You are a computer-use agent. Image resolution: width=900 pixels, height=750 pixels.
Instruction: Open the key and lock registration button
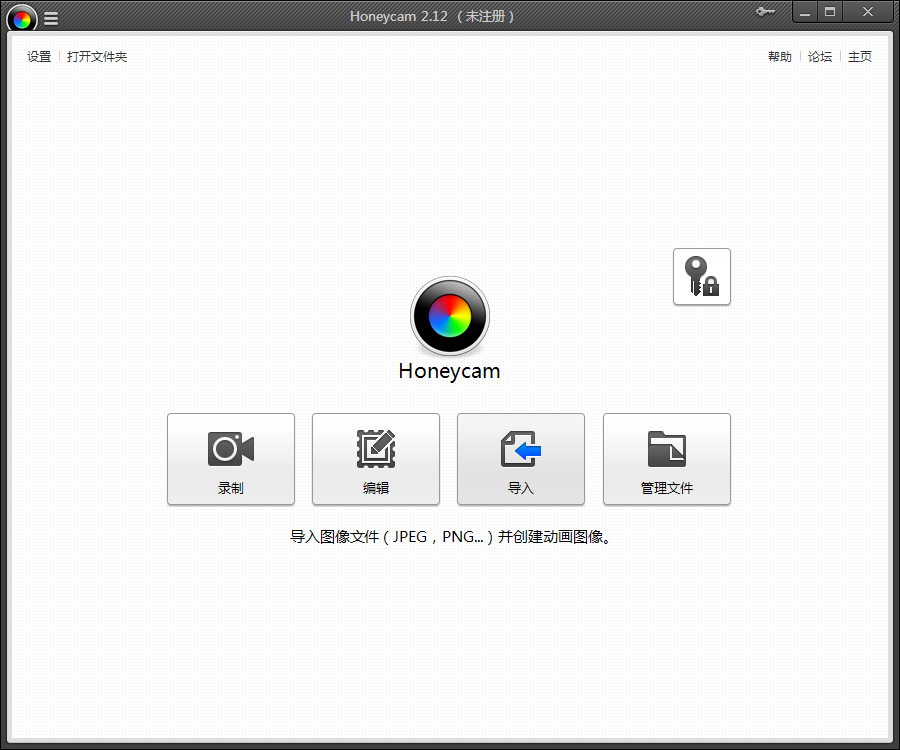pyautogui.click(x=701, y=277)
